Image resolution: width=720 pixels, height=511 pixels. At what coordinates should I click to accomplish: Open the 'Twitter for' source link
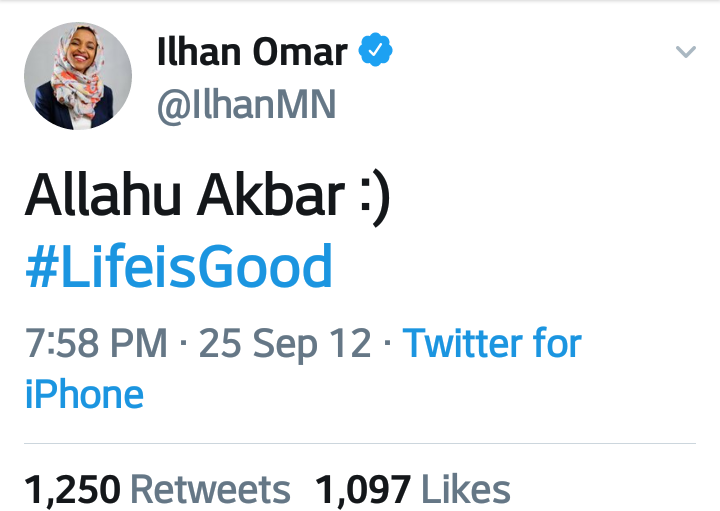tap(492, 343)
